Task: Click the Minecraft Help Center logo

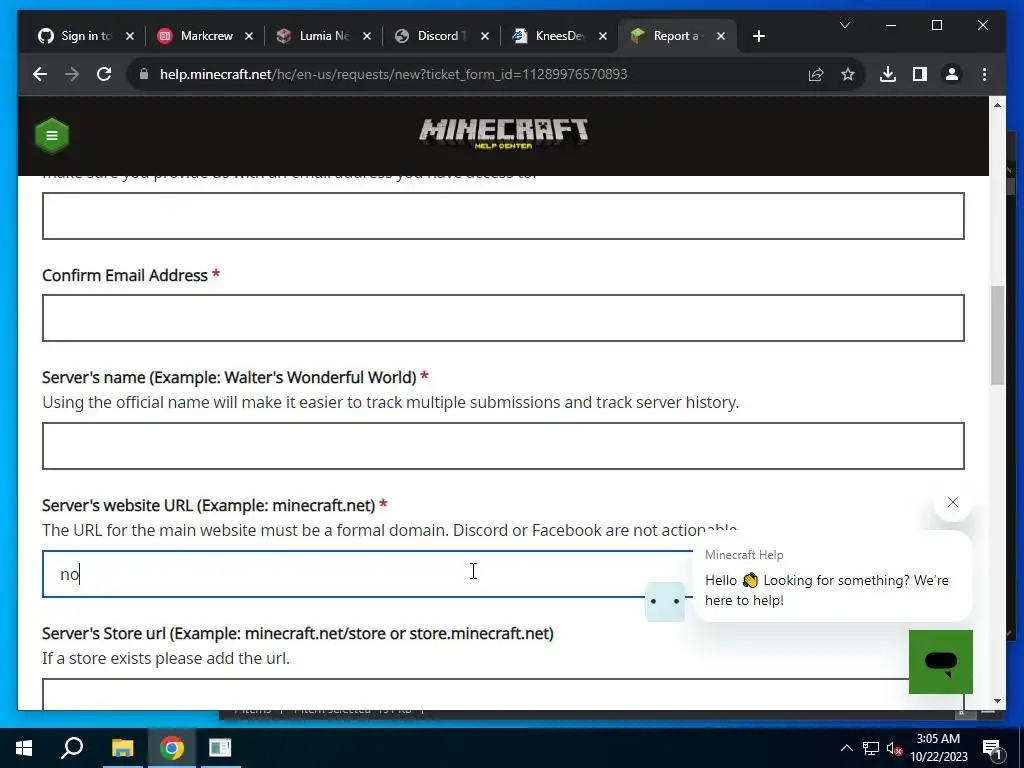Action: 504,133
